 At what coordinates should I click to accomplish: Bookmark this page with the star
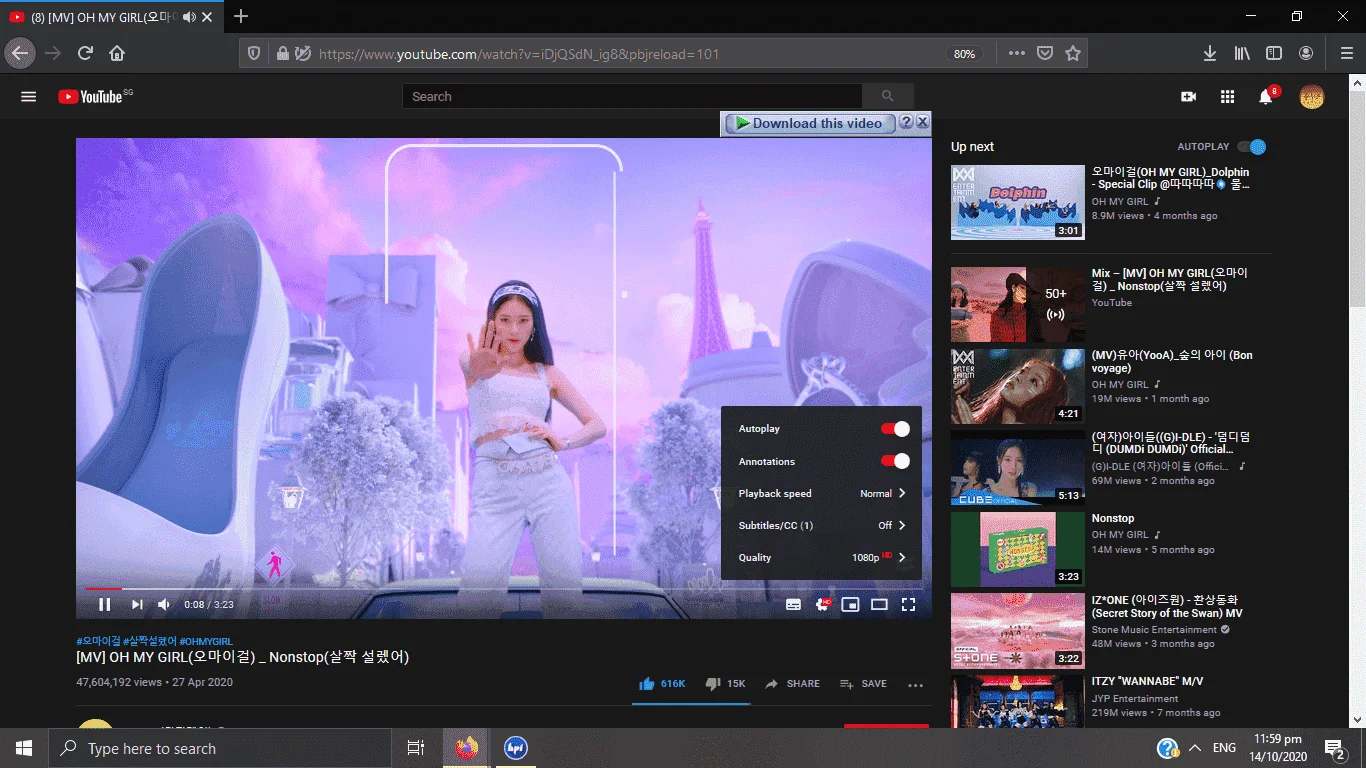pyautogui.click(x=1073, y=53)
